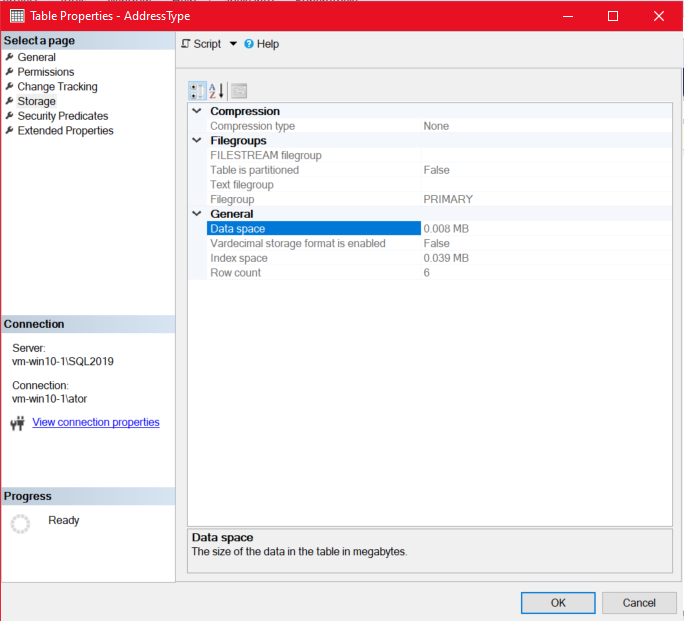Click the connection name vm-win10-1\ator
The image size is (684, 621).
[49, 399]
